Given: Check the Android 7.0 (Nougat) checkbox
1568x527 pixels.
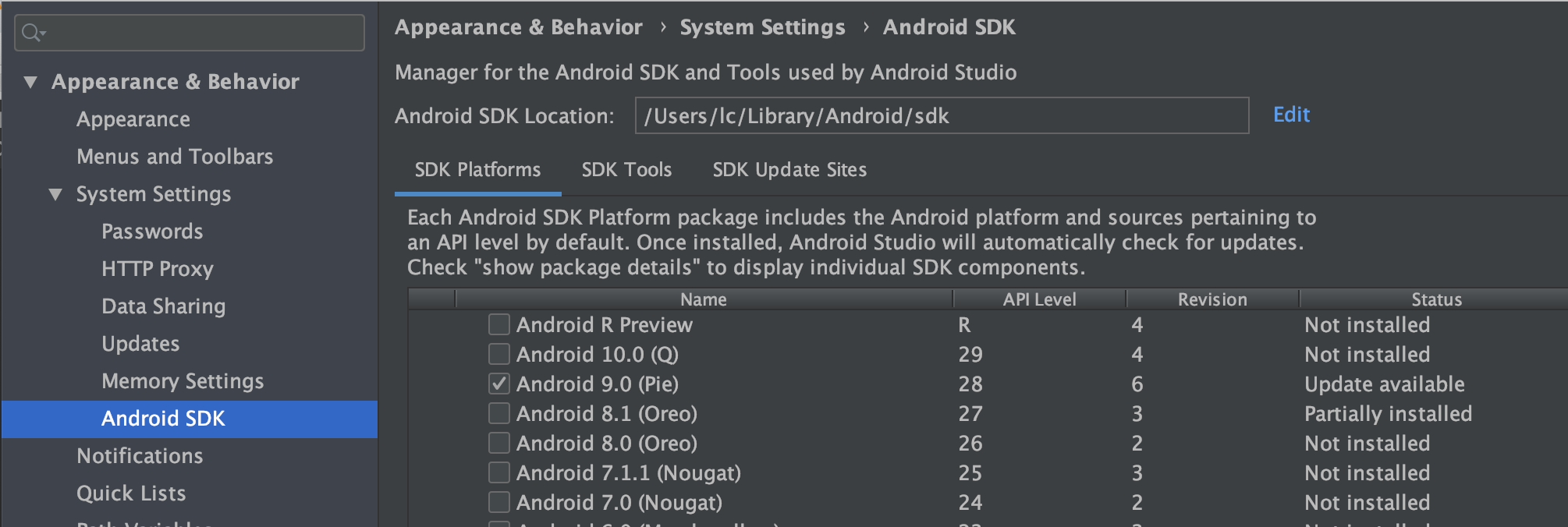Looking at the screenshot, I should (499, 502).
